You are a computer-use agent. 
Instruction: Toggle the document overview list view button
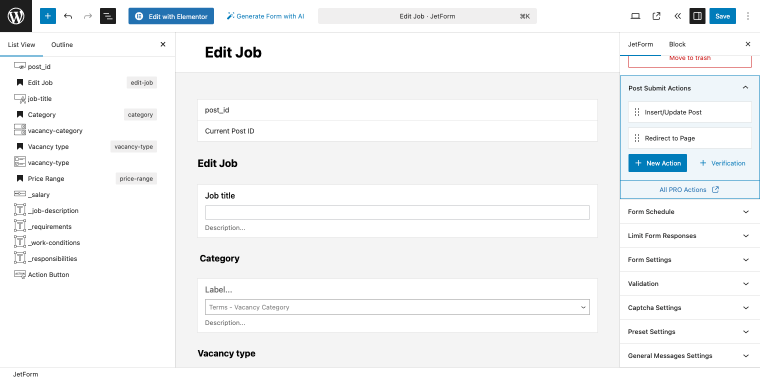point(108,16)
